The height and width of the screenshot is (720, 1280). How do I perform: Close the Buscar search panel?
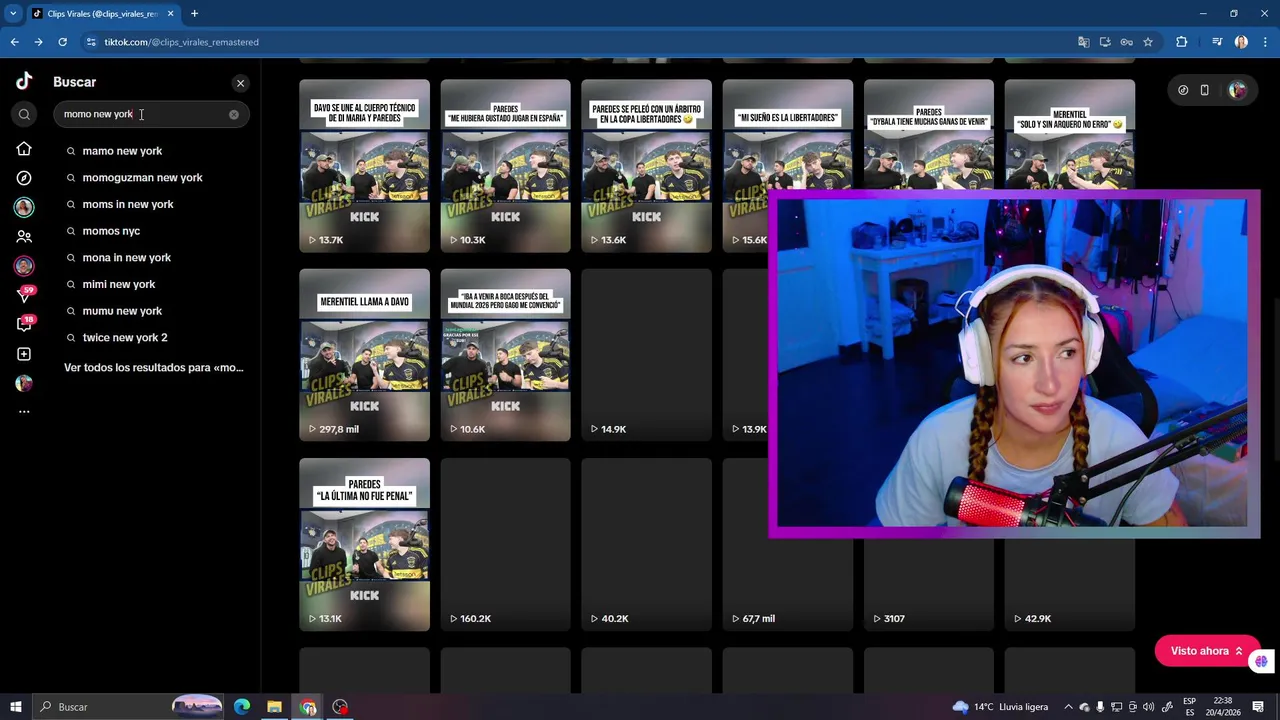pyautogui.click(x=240, y=83)
